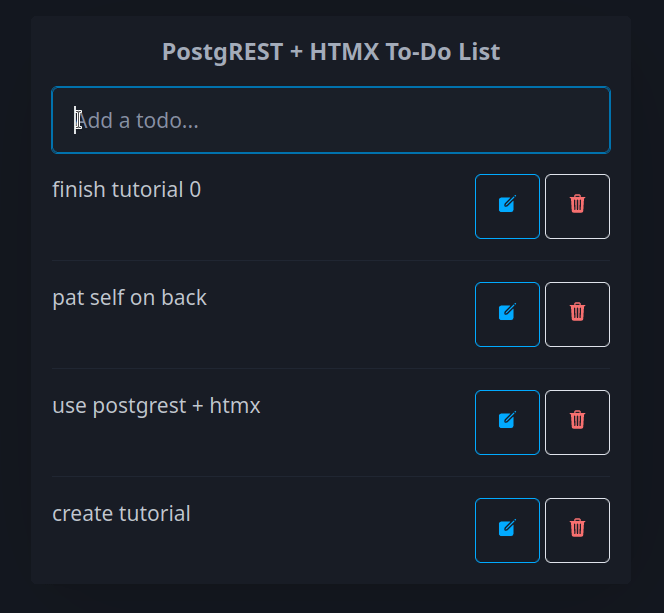Click the 'To-Do List' words in the heading

tap(443, 51)
